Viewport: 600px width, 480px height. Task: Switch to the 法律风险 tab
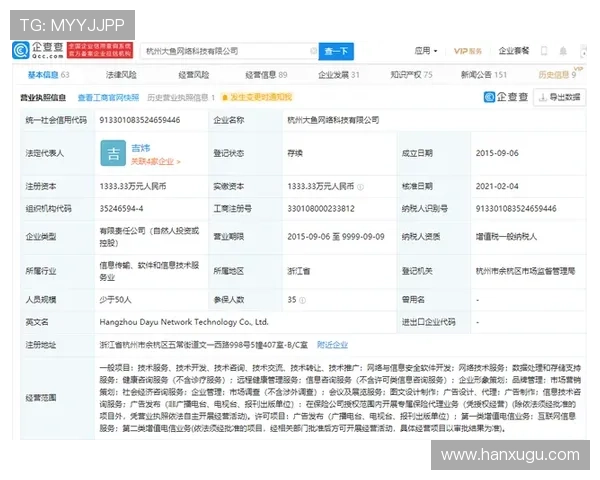coord(121,75)
